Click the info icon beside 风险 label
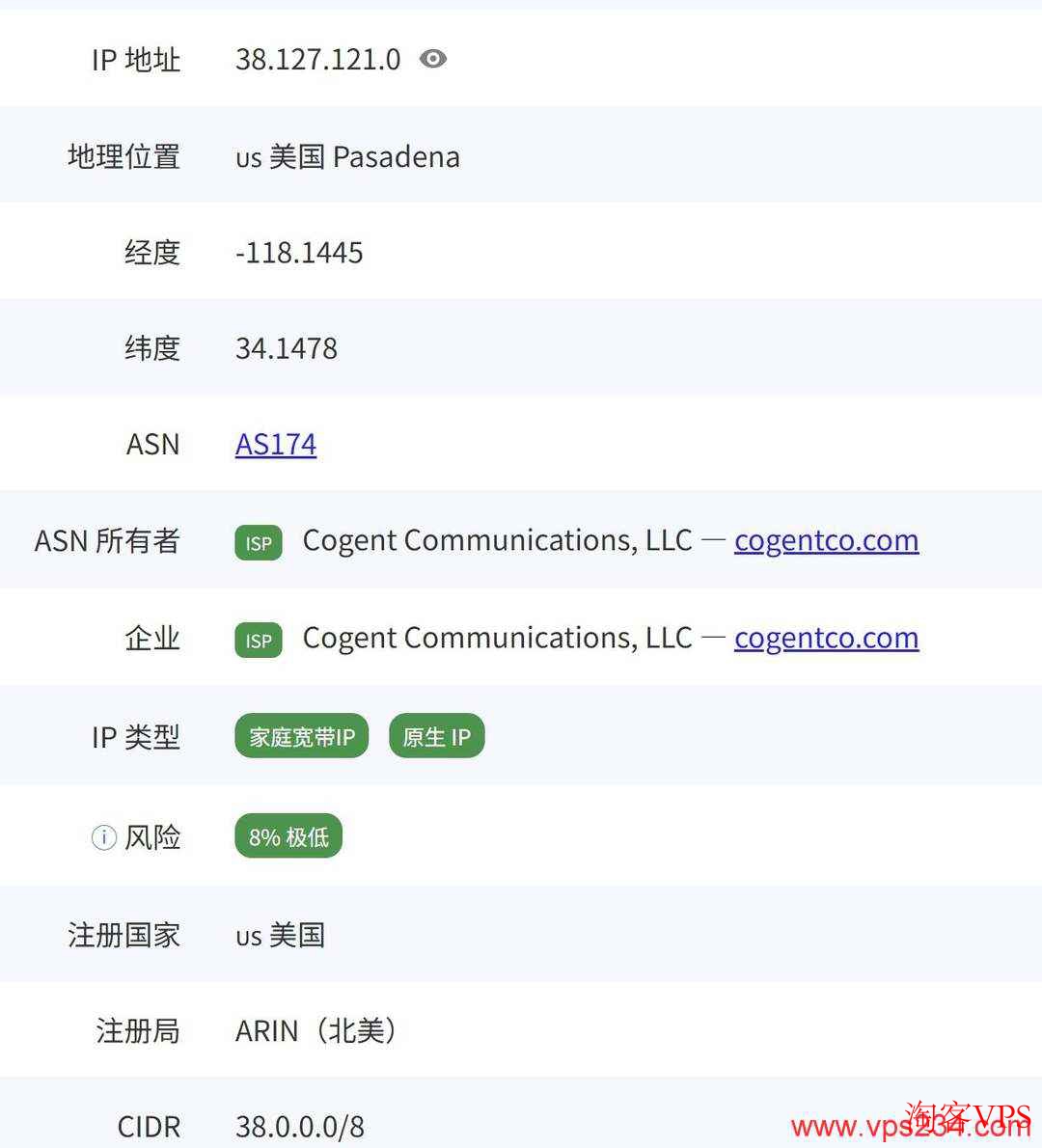This screenshot has height=1148, width=1042. point(102,837)
